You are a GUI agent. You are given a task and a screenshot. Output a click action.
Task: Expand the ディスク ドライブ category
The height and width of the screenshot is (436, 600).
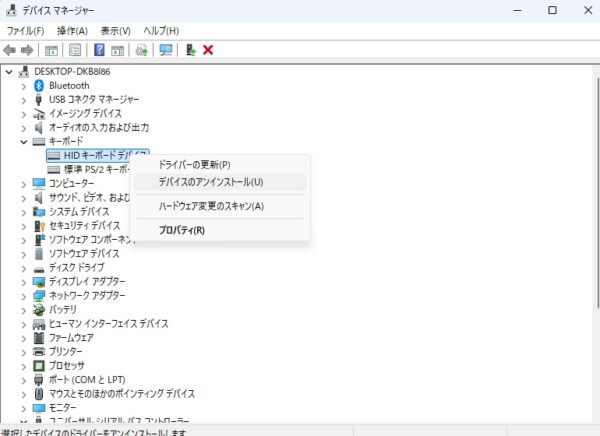[x=24, y=269]
